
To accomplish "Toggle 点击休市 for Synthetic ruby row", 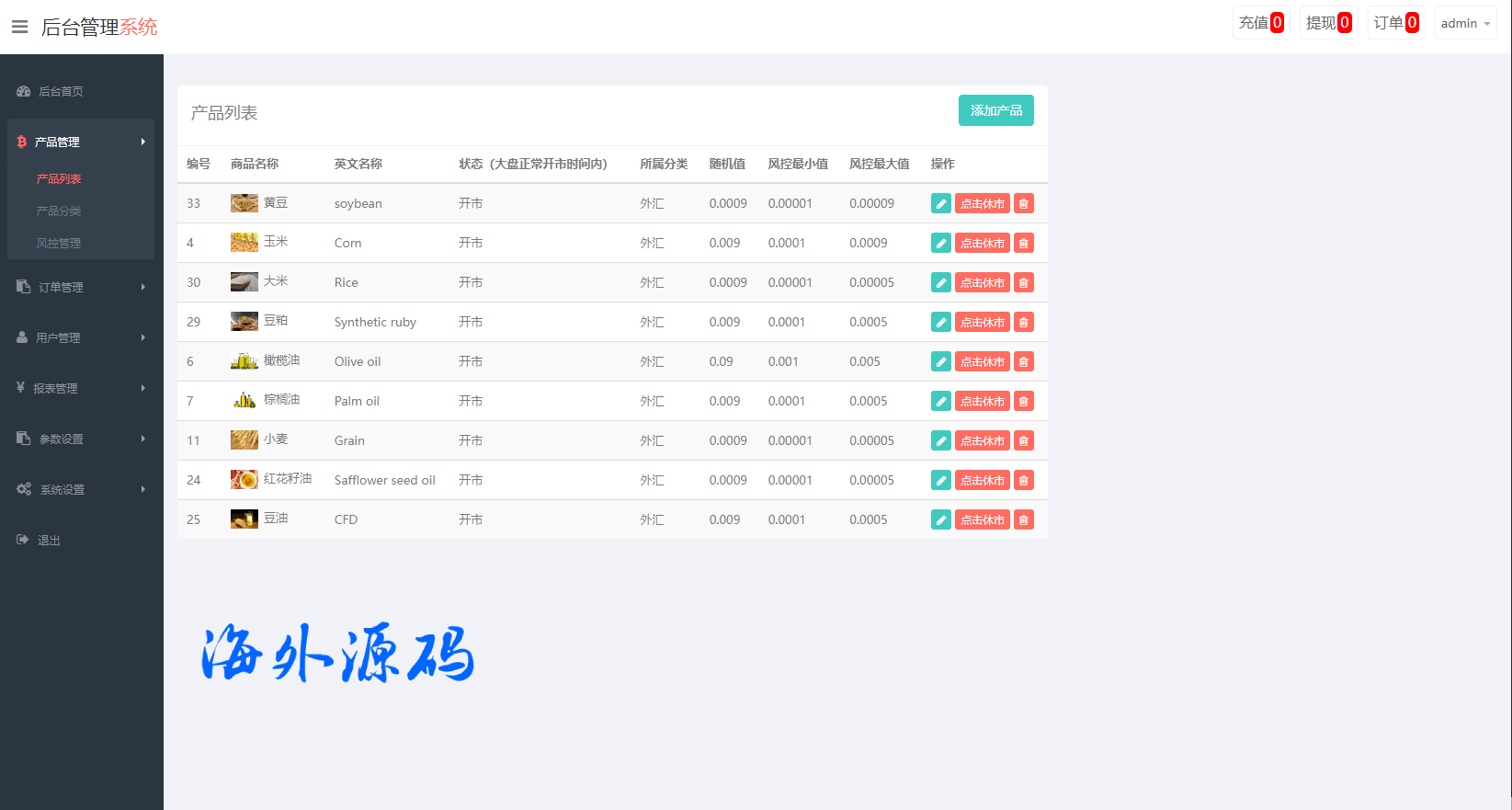I will pyautogui.click(x=982, y=323).
